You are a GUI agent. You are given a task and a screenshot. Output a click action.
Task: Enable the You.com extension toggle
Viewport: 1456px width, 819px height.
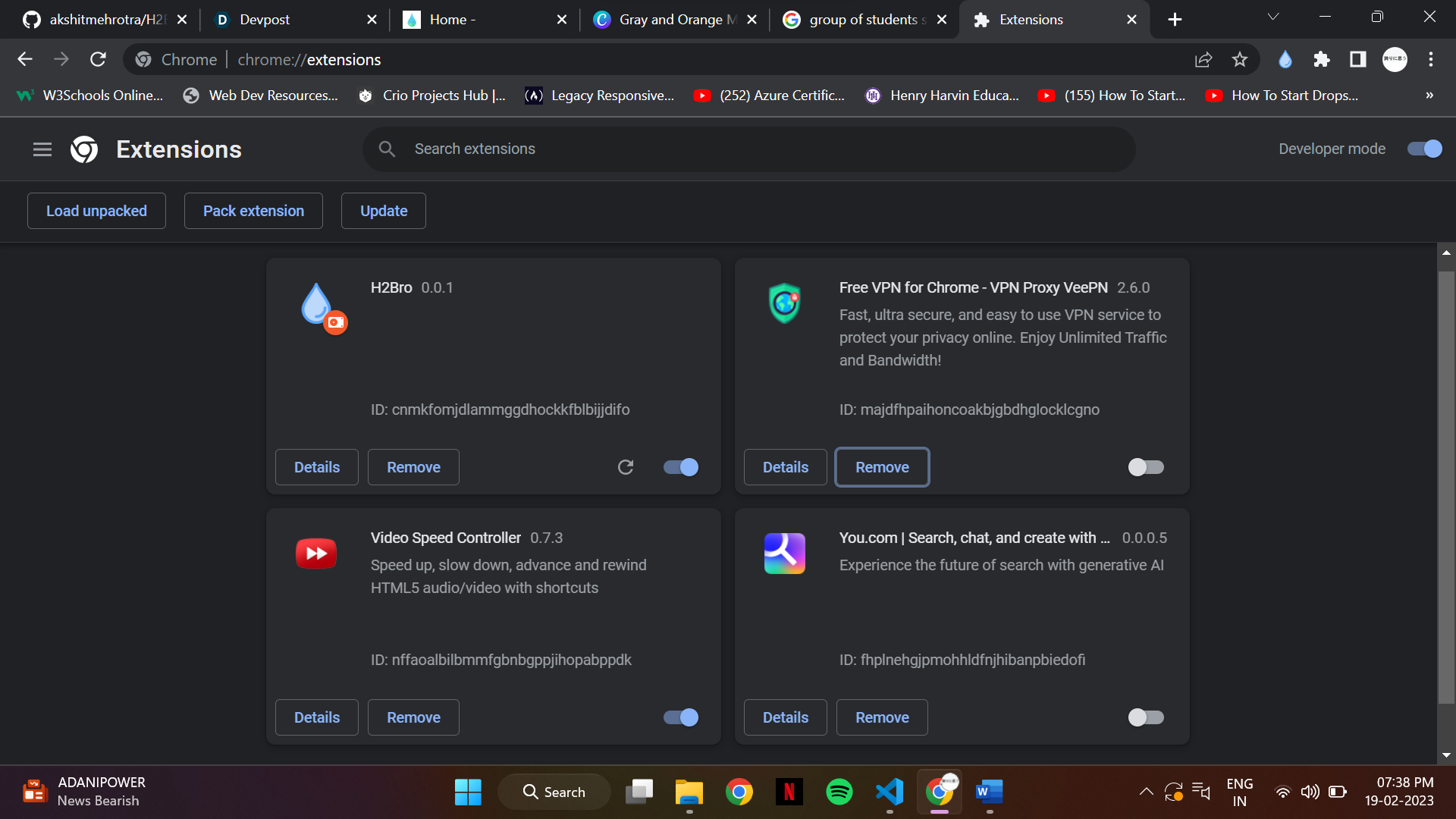(1145, 717)
